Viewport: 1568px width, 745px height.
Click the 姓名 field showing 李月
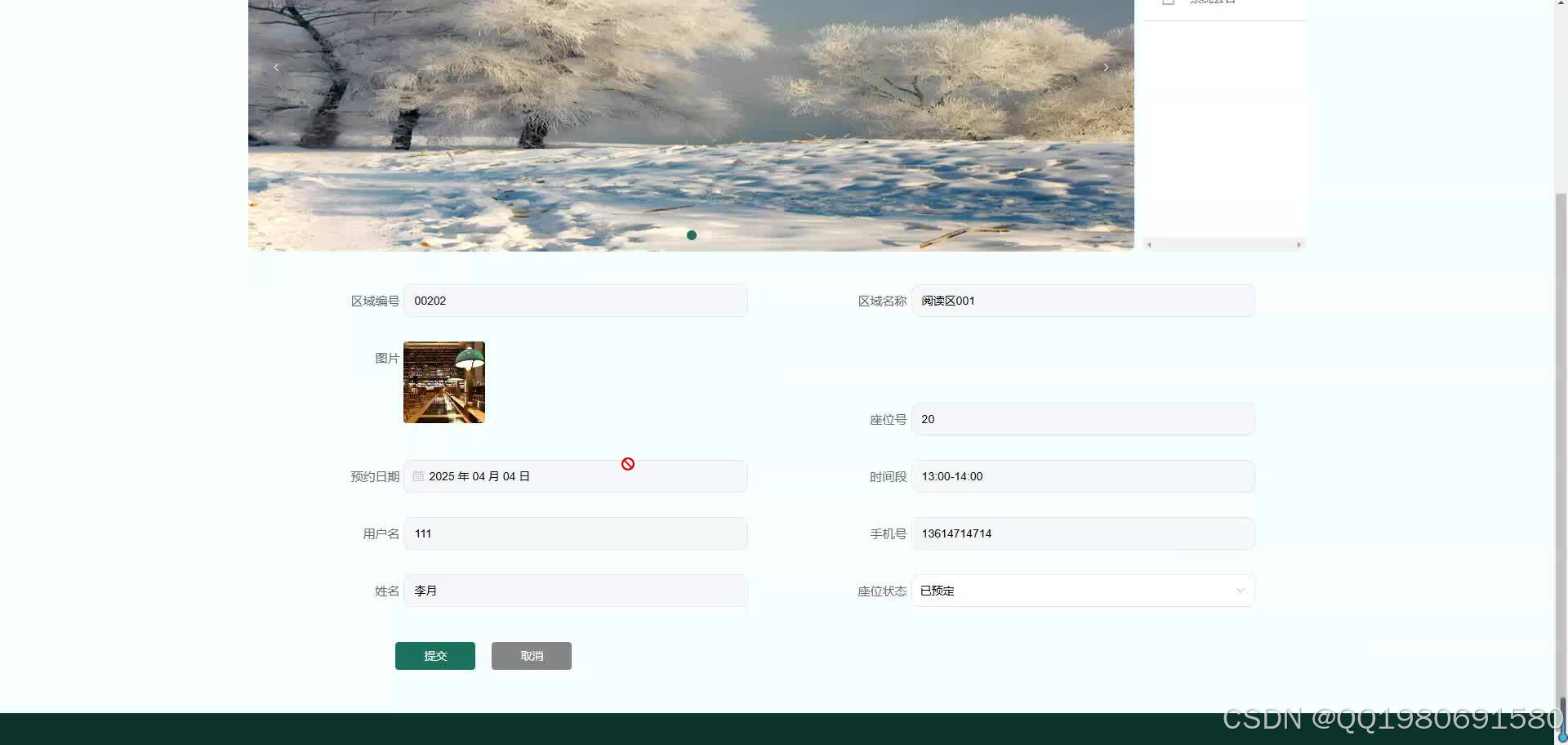point(576,591)
